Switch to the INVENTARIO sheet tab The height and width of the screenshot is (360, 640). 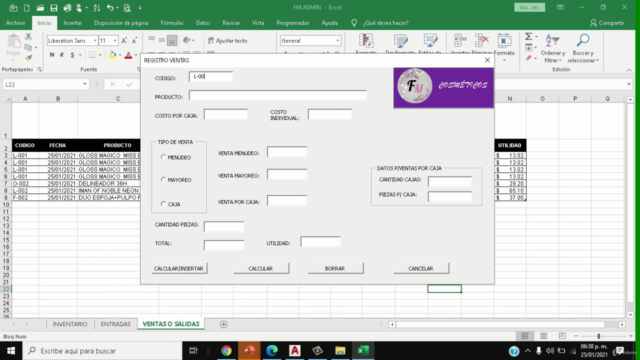click(70, 324)
